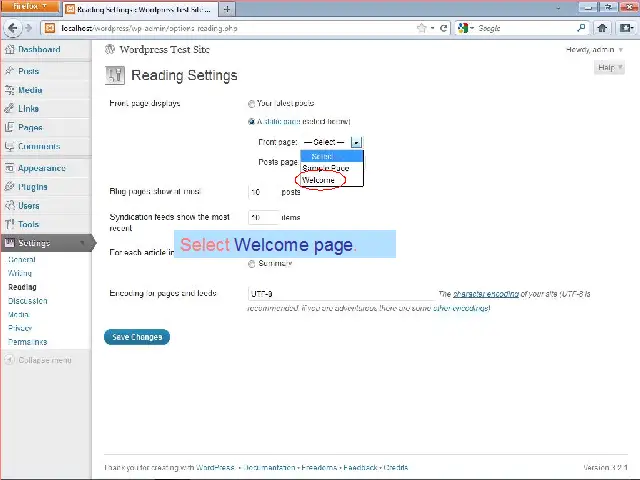Open Tools in the sidebar

coord(29,224)
